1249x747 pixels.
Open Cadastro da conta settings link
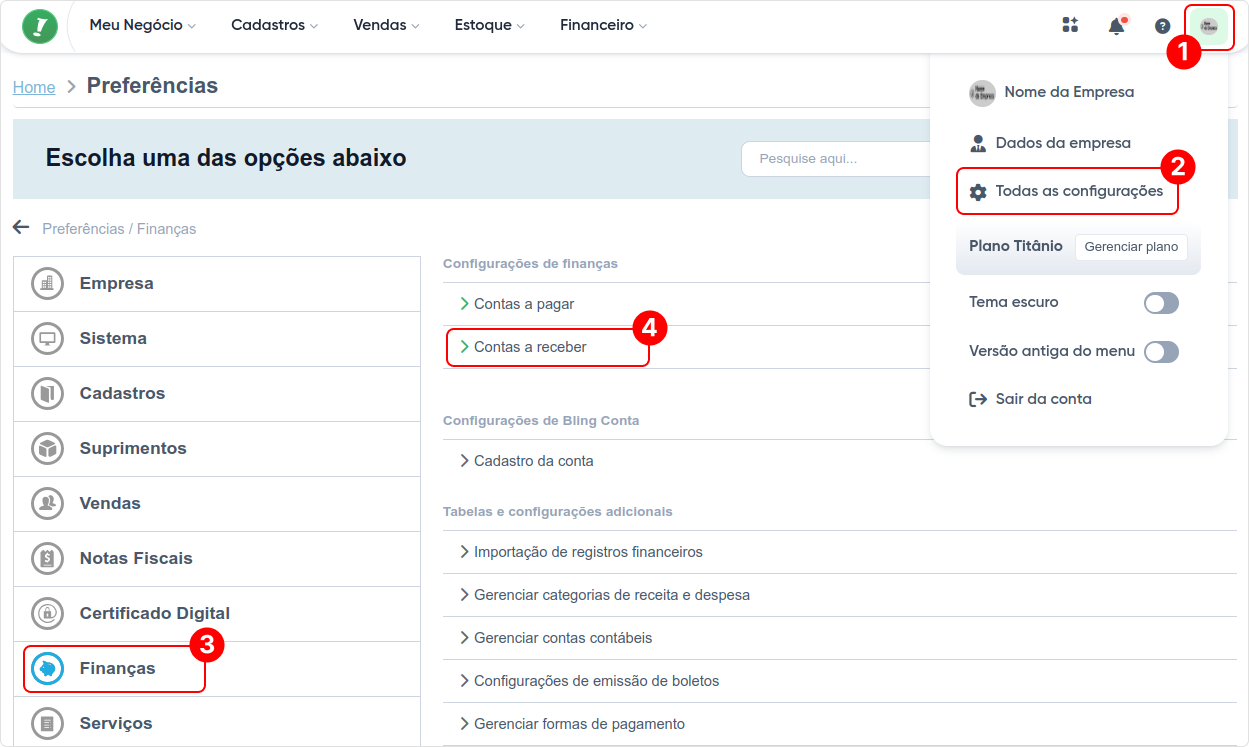(x=534, y=461)
